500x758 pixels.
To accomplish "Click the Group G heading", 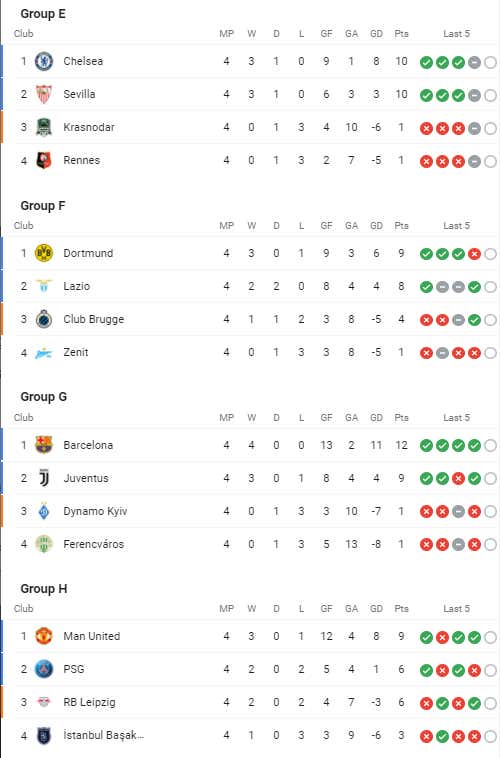I will (x=44, y=397).
